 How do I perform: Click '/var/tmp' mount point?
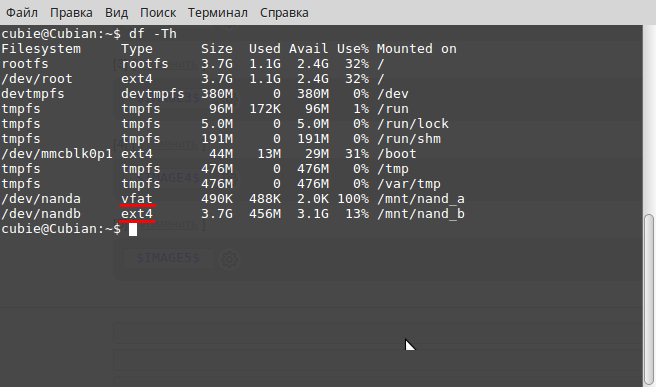pyautogui.click(x=409, y=184)
